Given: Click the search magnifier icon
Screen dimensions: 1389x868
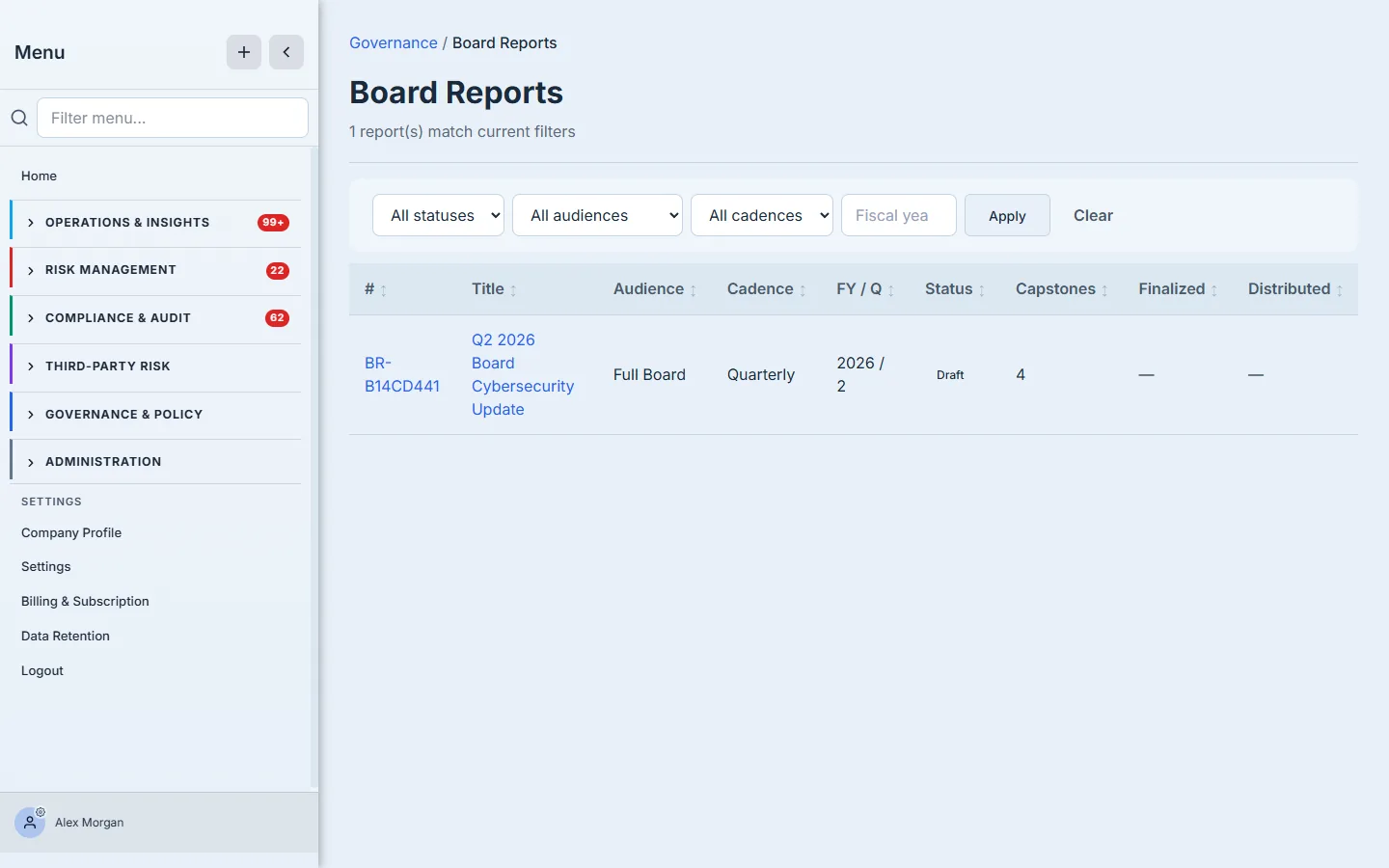Looking at the screenshot, I should [19, 118].
